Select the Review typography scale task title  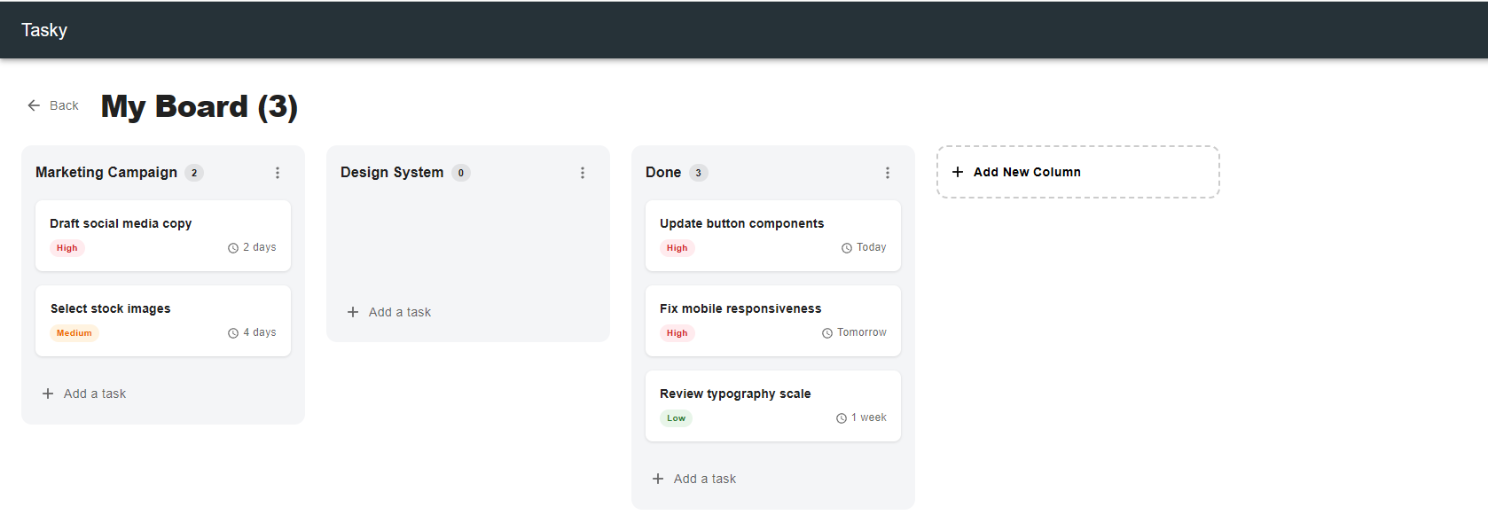pyautogui.click(x=735, y=394)
